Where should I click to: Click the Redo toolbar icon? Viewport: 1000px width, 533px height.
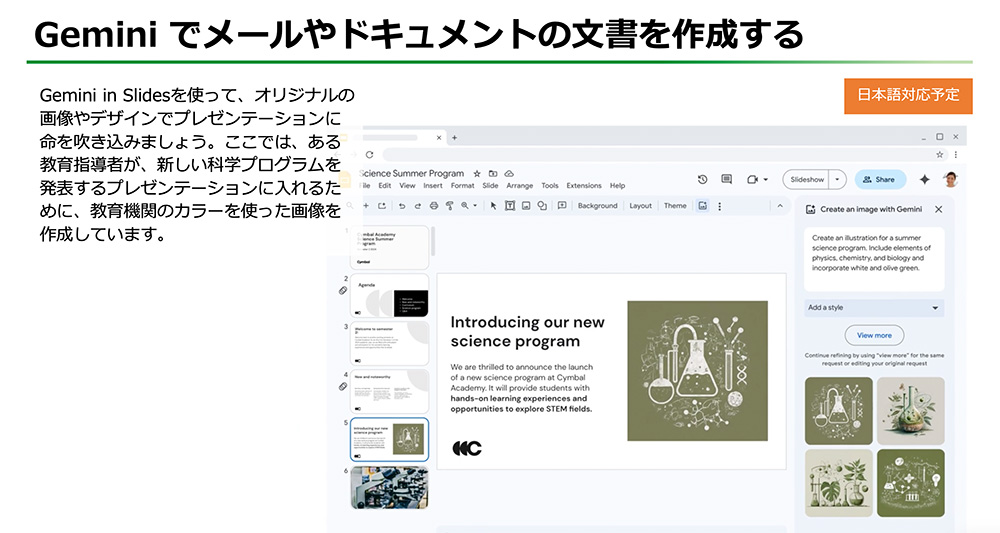418,206
